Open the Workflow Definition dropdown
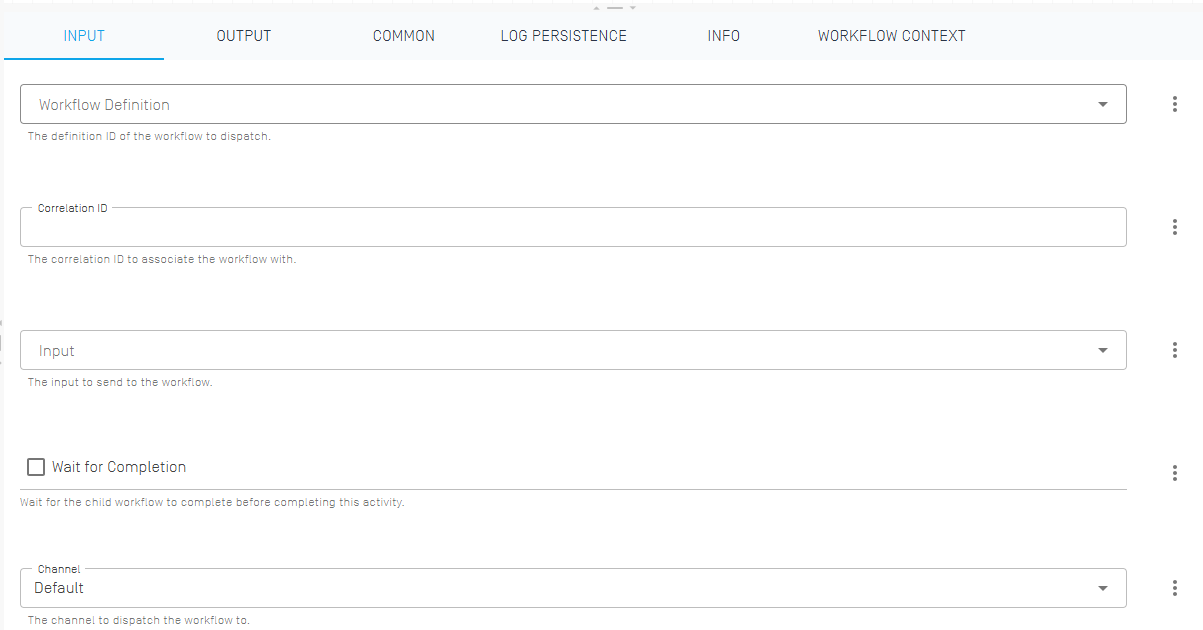 tap(1103, 103)
